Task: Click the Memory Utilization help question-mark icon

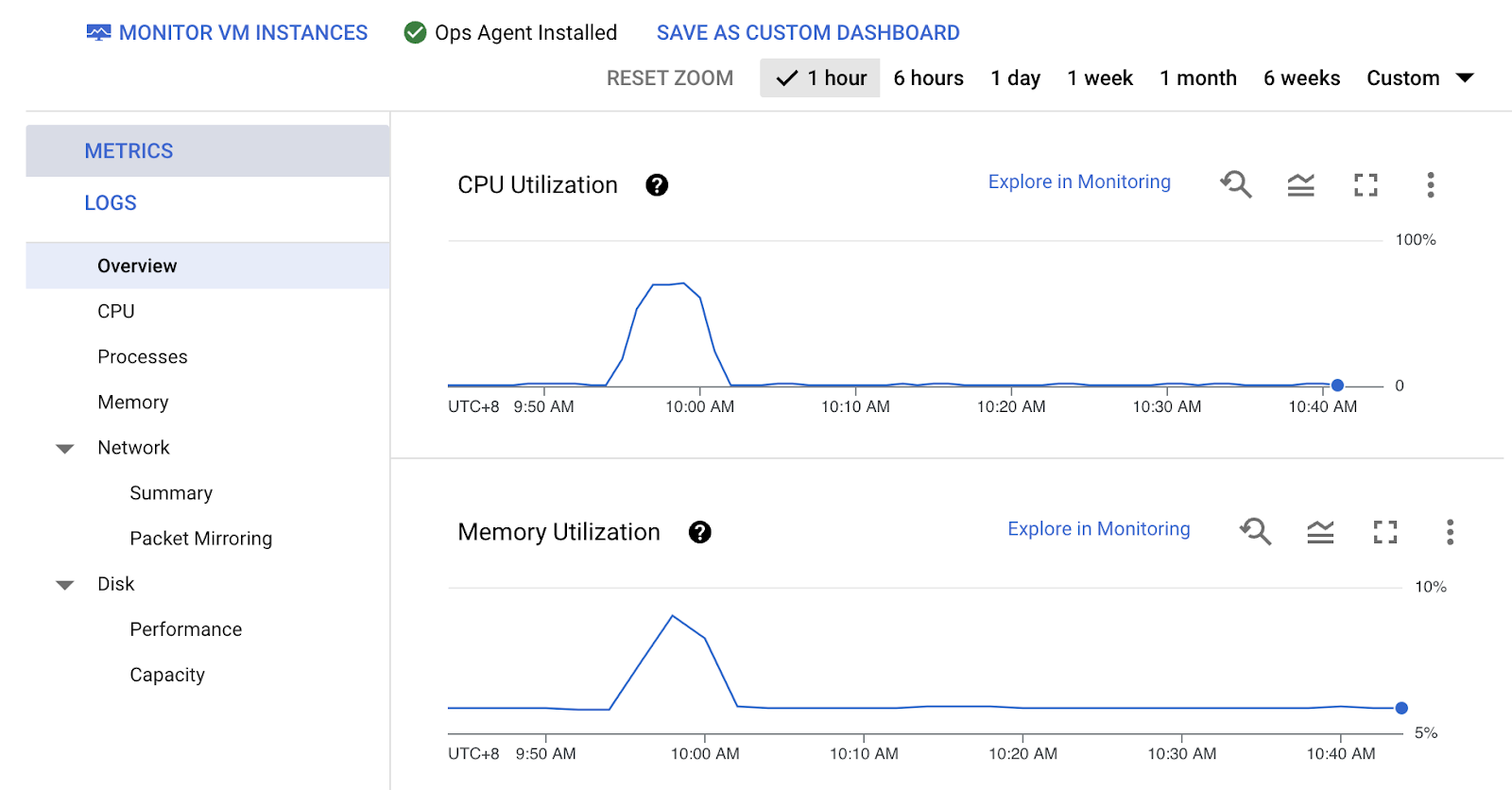Action: tap(699, 533)
